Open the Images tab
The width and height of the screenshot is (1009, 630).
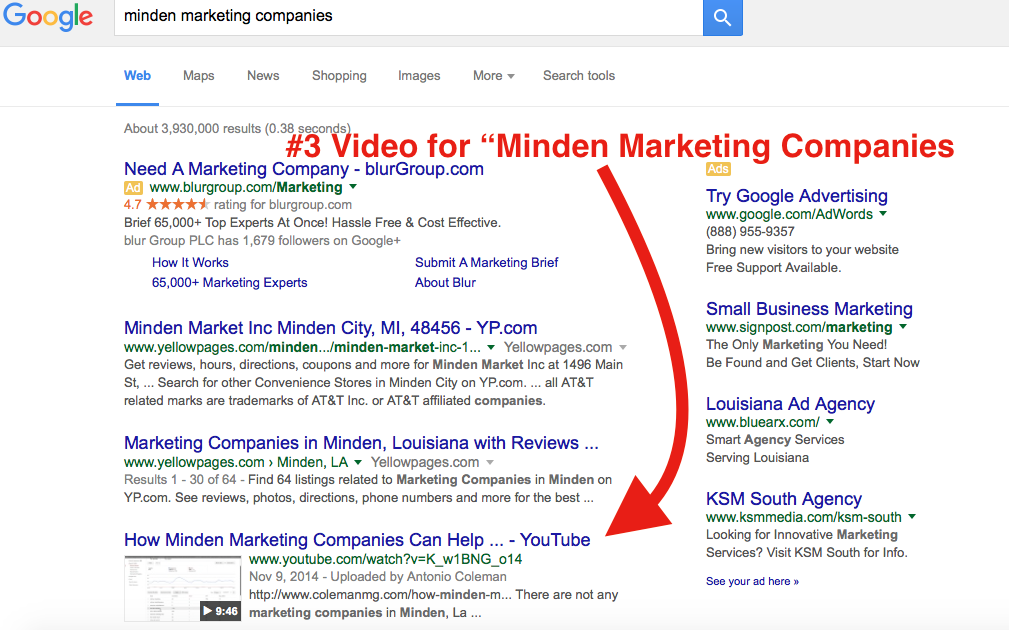(x=419, y=76)
